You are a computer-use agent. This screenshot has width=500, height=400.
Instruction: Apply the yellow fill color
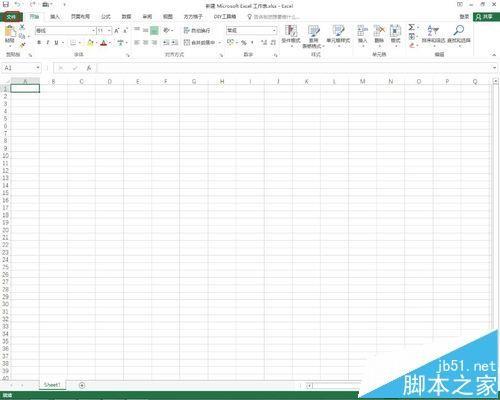pos(90,43)
